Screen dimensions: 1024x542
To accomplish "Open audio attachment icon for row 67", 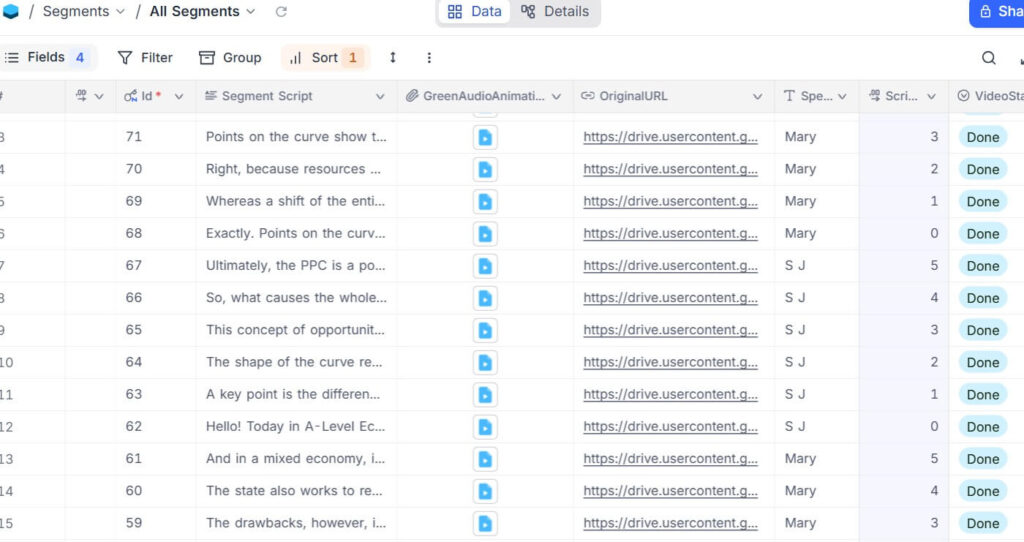I will [x=485, y=266].
